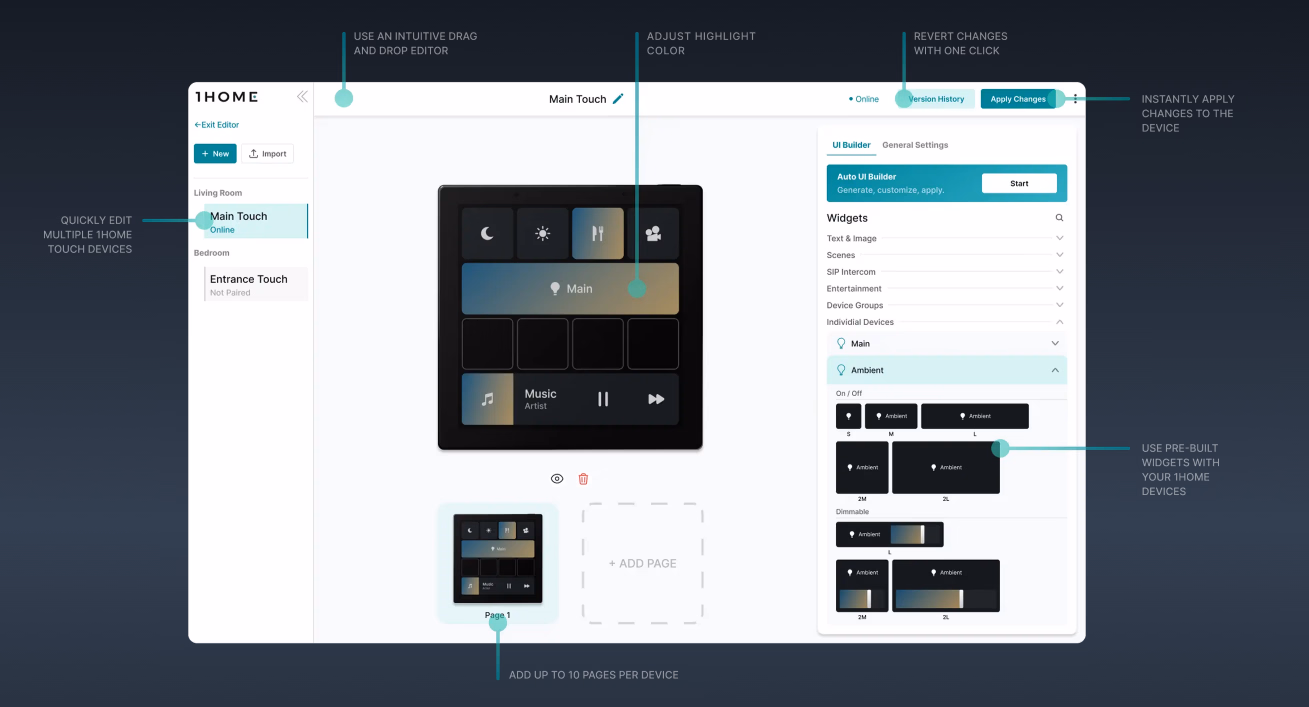Image resolution: width=1309 pixels, height=707 pixels.
Task: Open the three-dot more options menu
Action: coord(1075,99)
